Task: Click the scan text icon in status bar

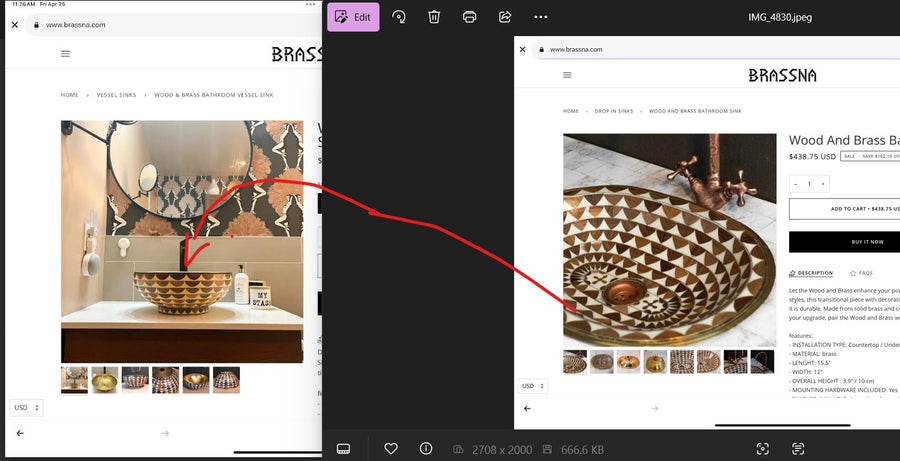Action: point(798,449)
